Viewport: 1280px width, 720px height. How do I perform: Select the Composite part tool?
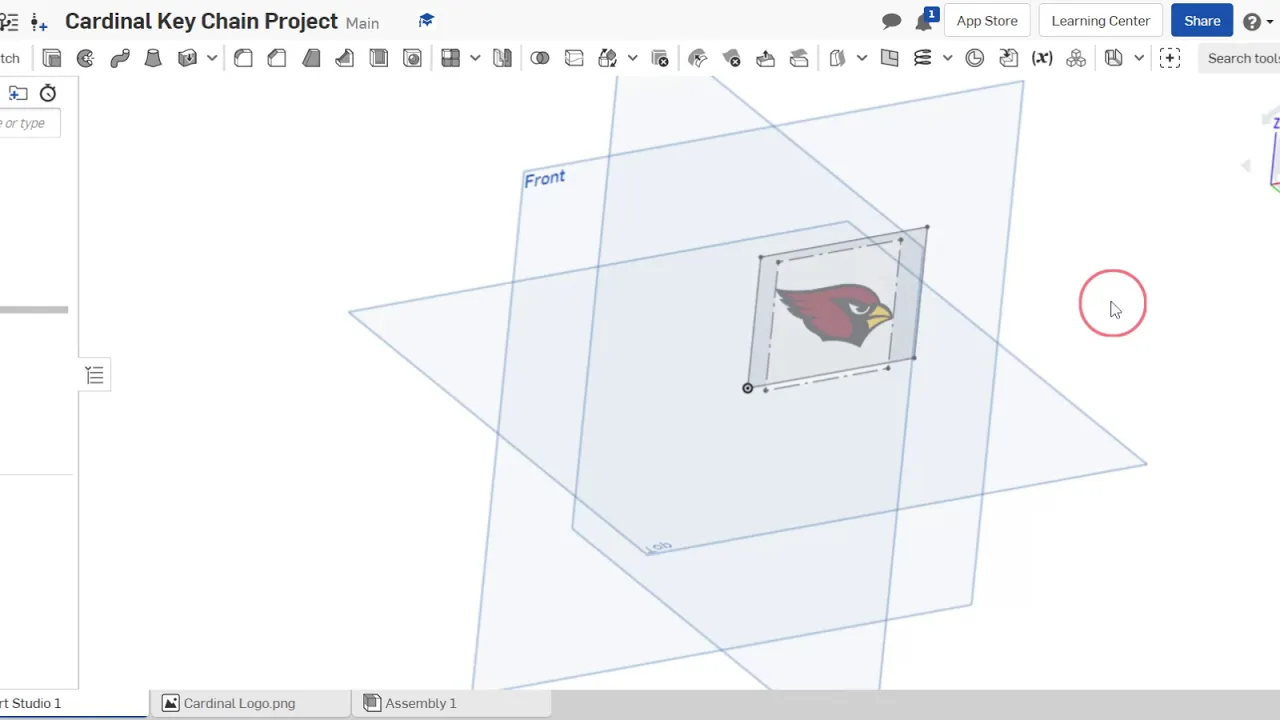[1076, 58]
